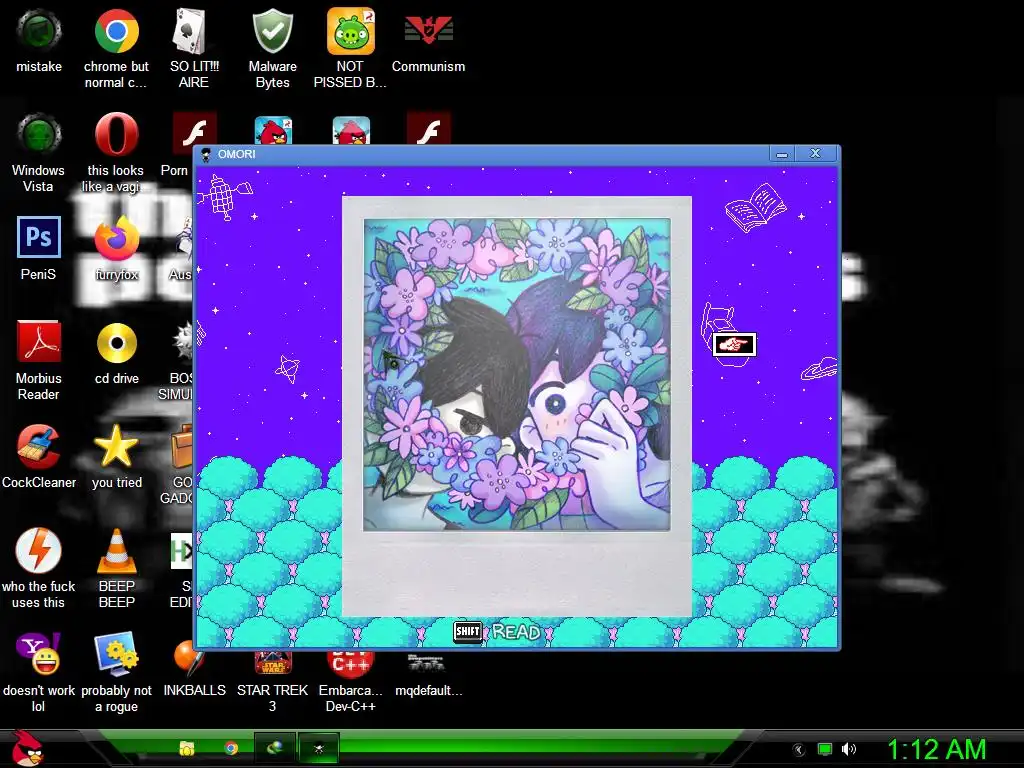Open the volume speaker tray icon
The height and width of the screenshot is (768, 1024).
[848, 749]
